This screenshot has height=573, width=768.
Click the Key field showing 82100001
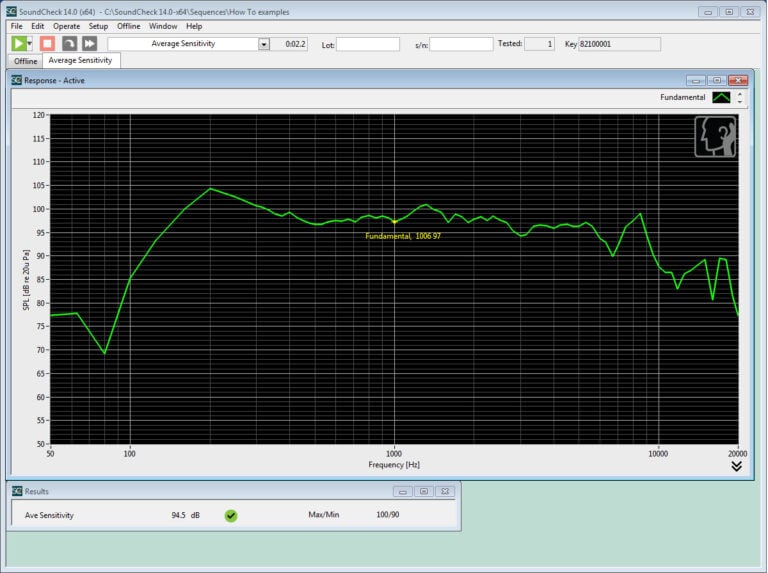618,44
